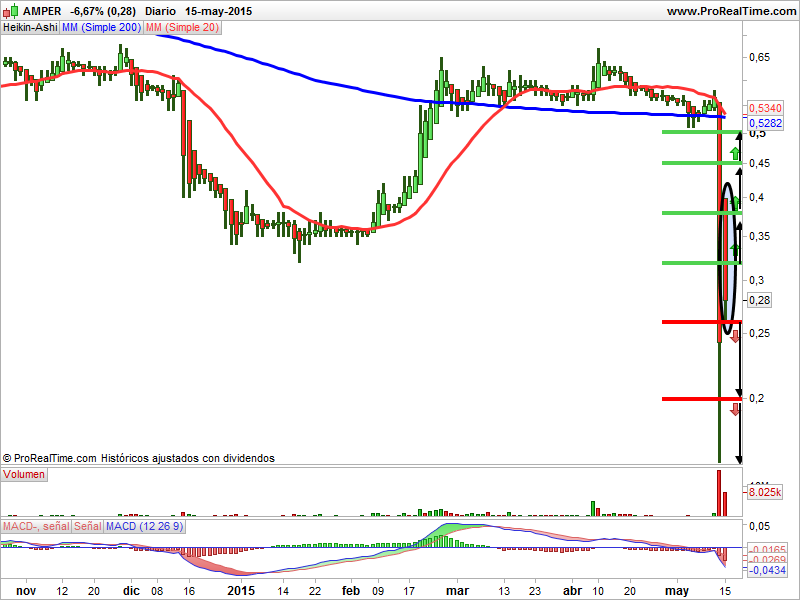
Task: Click the Históricos ajustados con dividendos text
Action: click(x=188, y=458)
